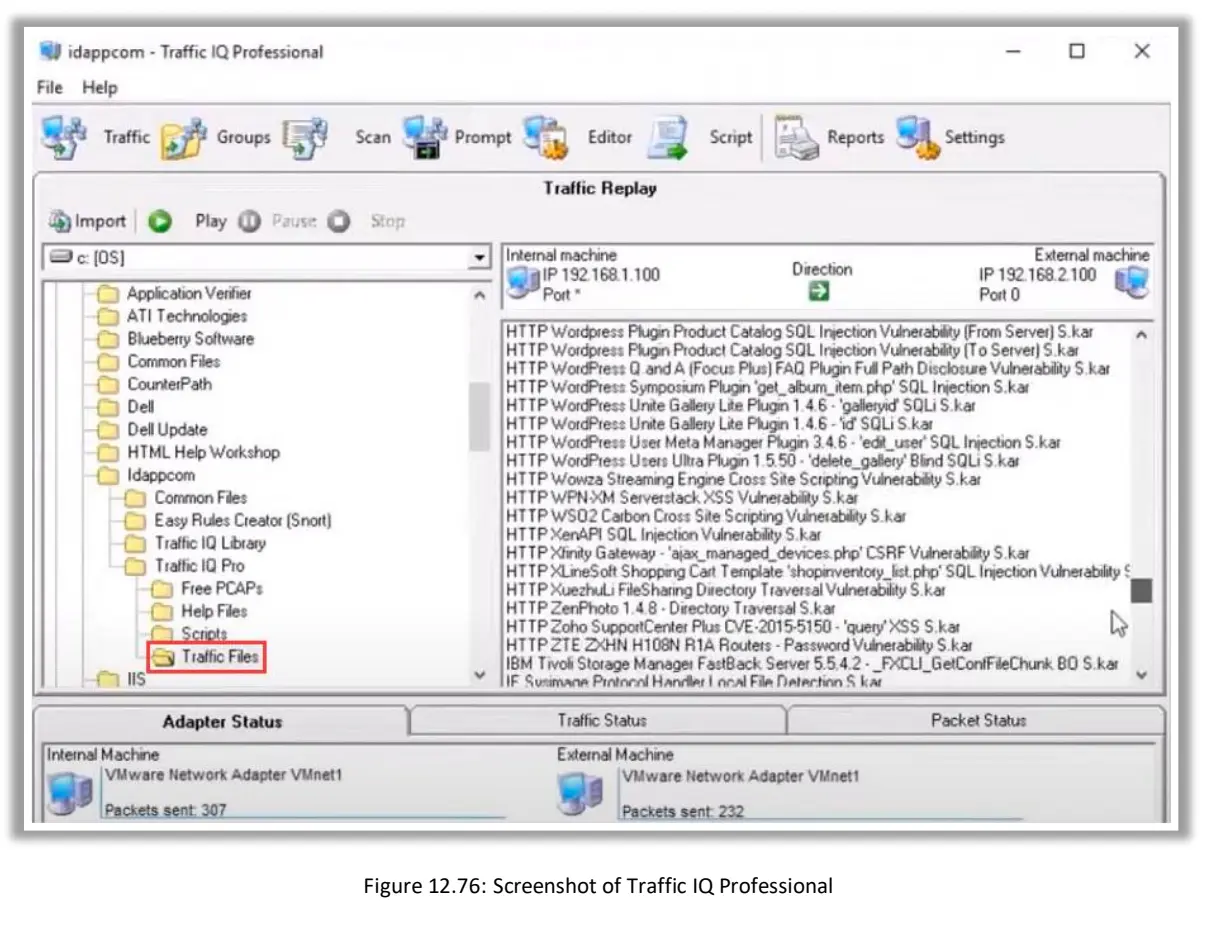Click the folder tree scrollbar down arrow
This screenshot has width=1206, height=944.
tap(480, 675)
